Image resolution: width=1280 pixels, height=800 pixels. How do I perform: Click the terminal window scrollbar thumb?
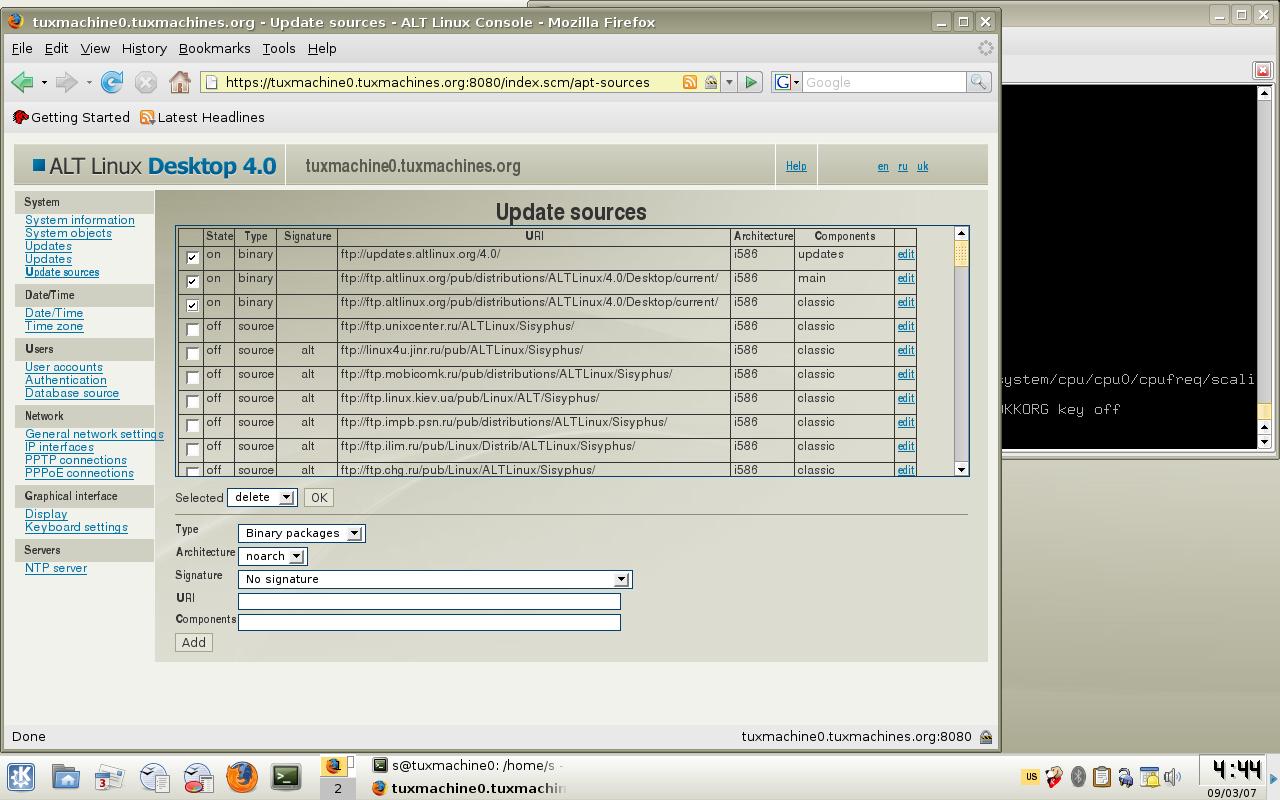click(1264, 412)
